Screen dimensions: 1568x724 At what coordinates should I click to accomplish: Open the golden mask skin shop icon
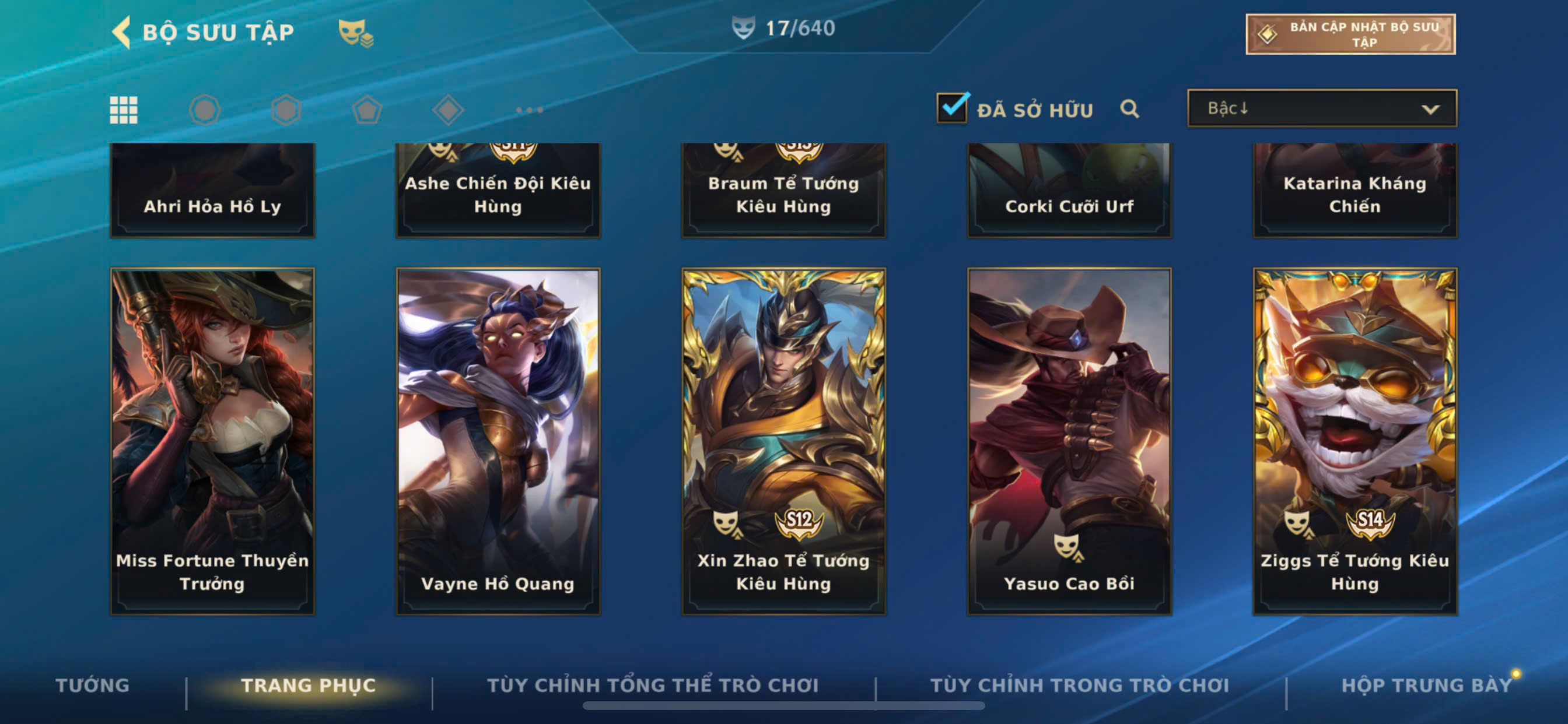tap(356, 33)
